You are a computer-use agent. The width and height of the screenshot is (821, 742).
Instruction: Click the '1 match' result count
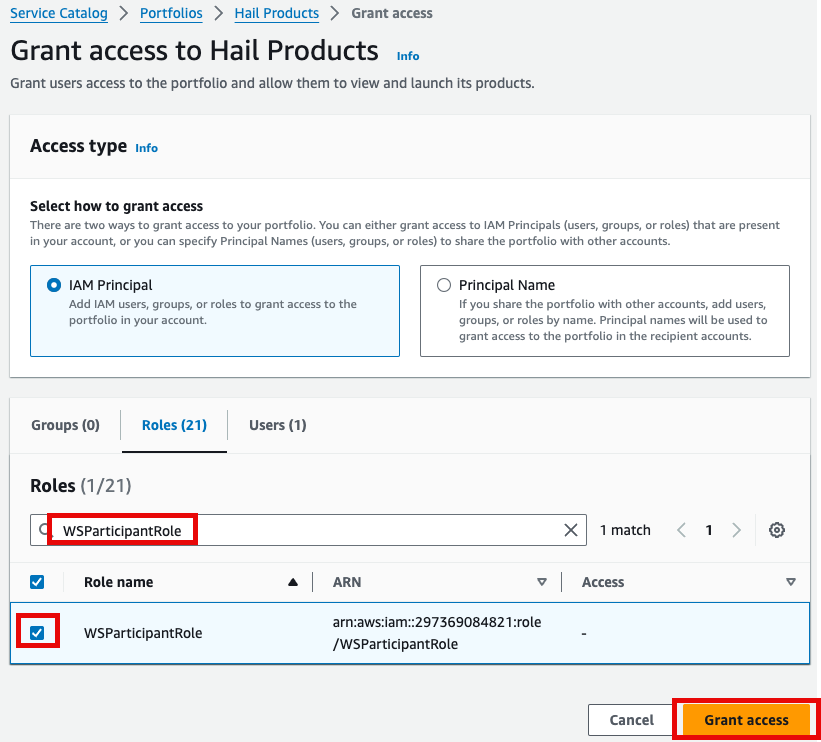click(625, 530)
